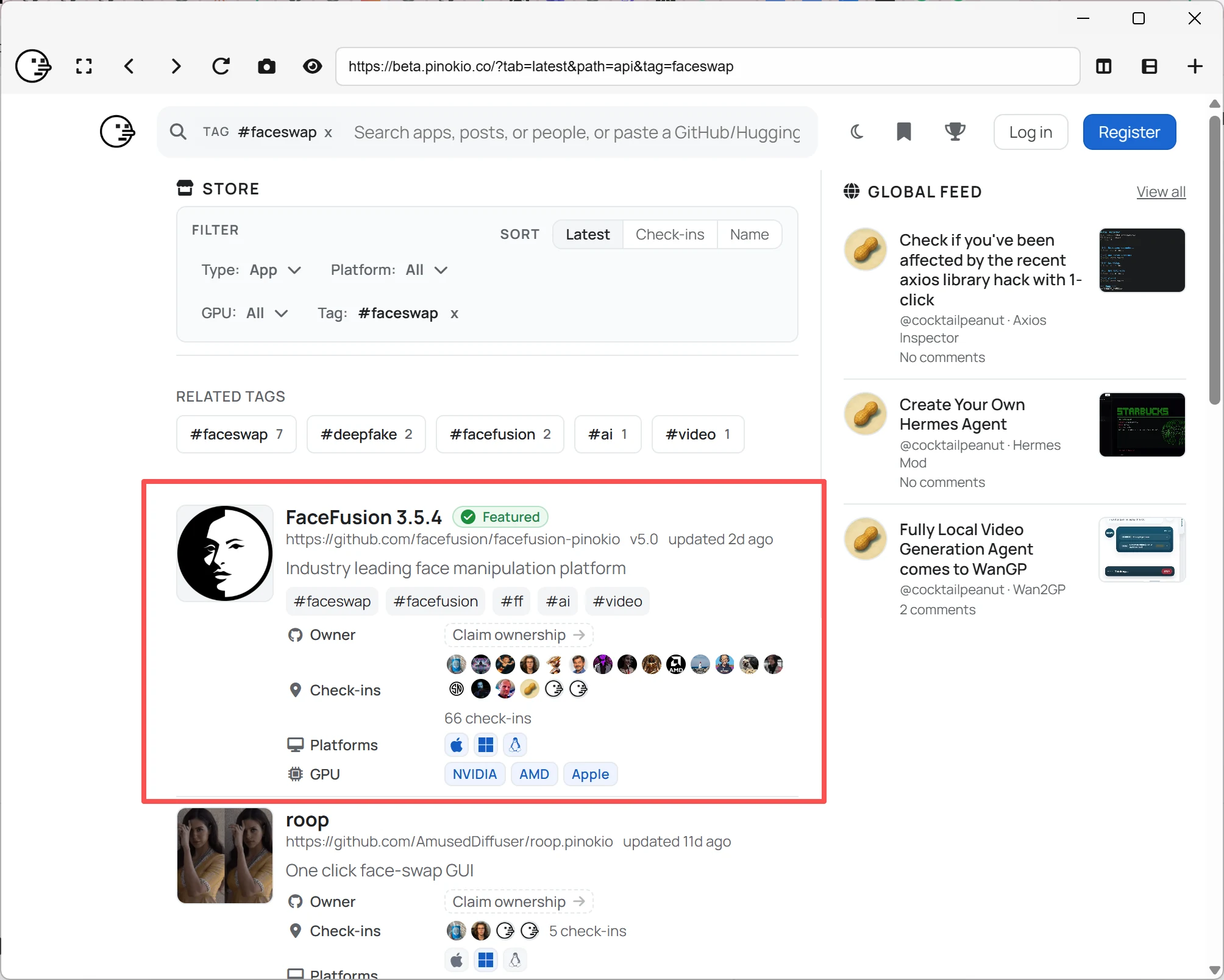This screenshot has height=980, width=1224.
Task: Open leaderboard with the trophy icon
Action: tap(955, 132)
